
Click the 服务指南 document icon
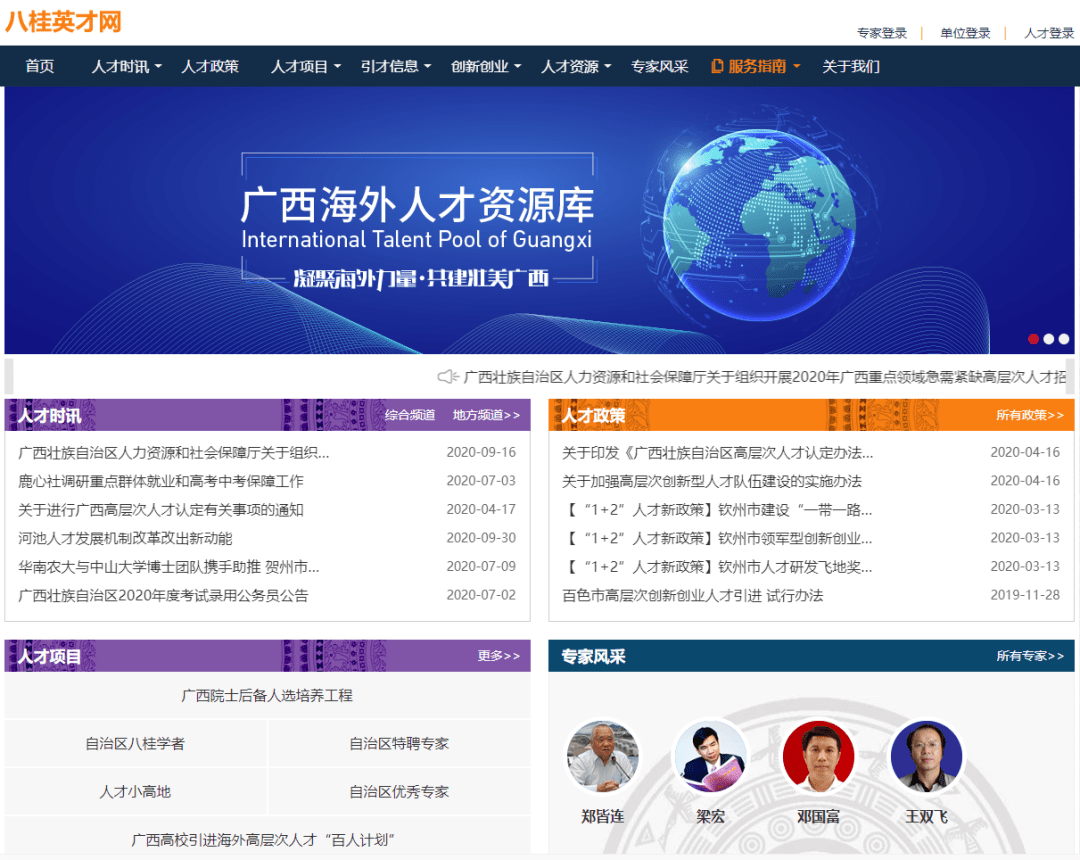tap(717, 66)
